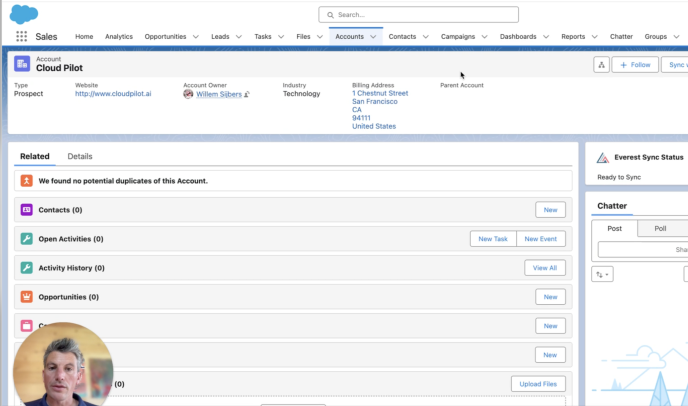688x406 pixels.
Task: Select the Related tab
Action: pyautogui.click(x=35, y=156)
